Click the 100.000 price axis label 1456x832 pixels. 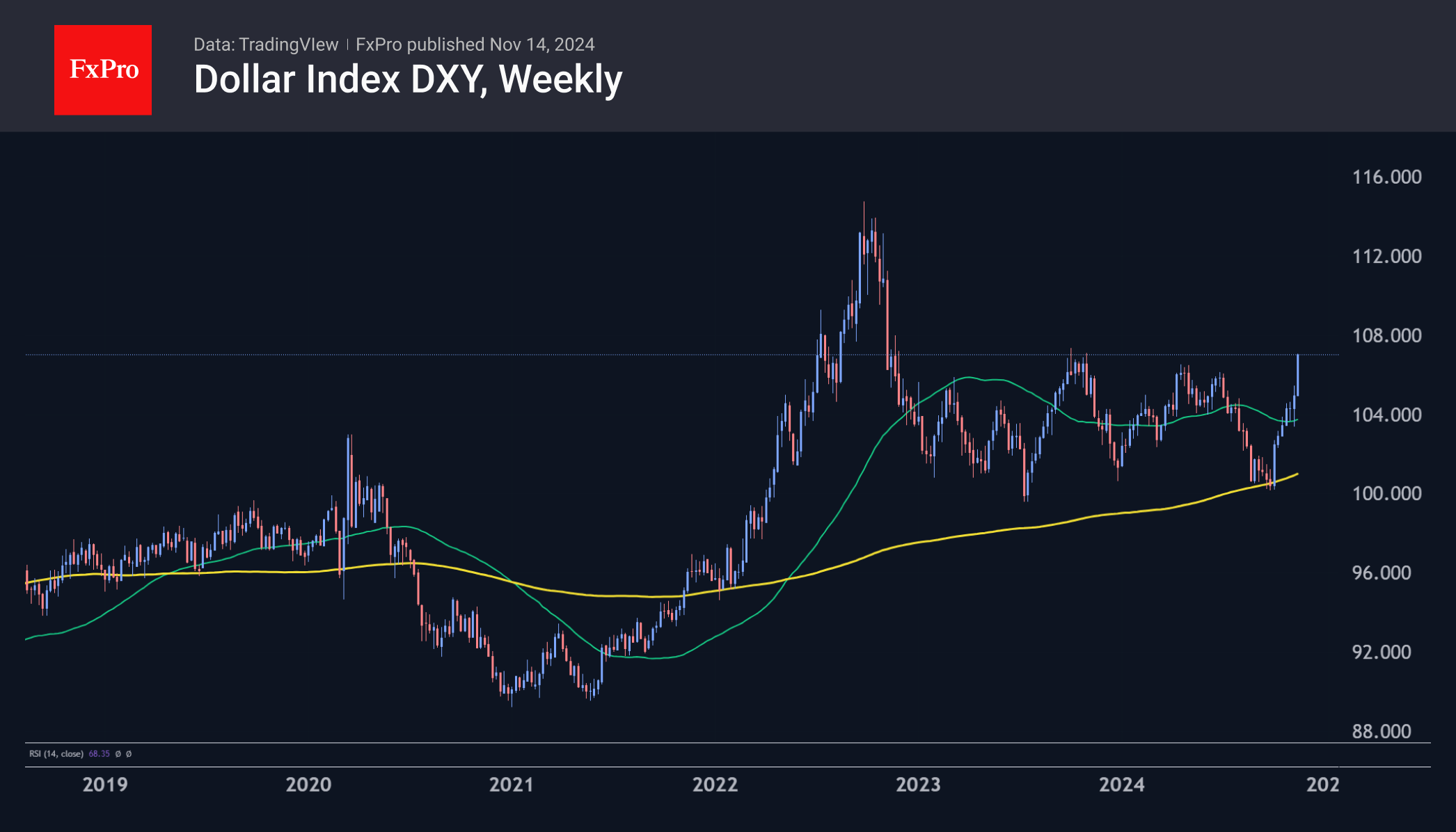[1386, 493]
